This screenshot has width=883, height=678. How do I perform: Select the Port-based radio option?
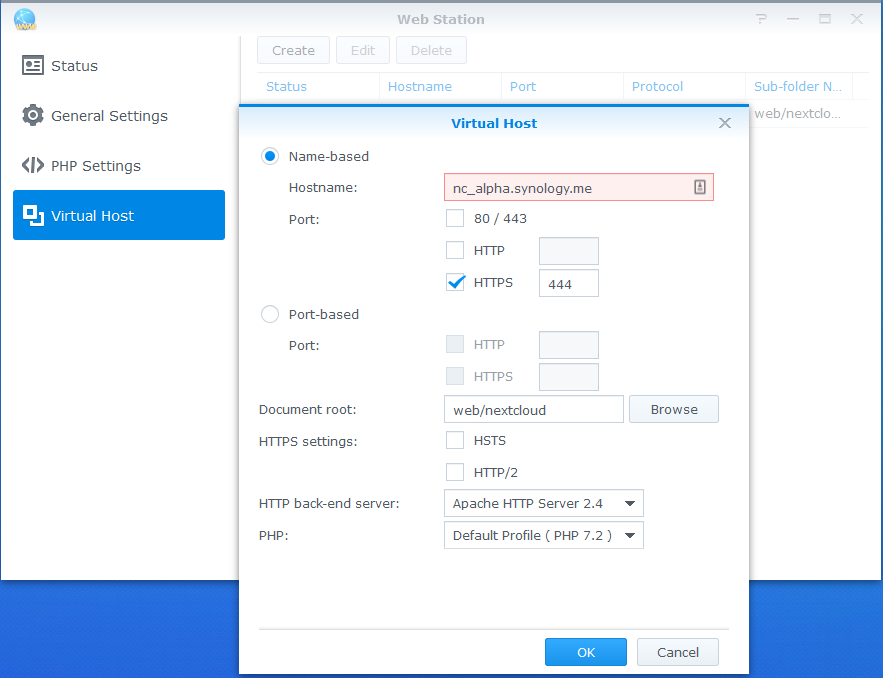[270, 314]
